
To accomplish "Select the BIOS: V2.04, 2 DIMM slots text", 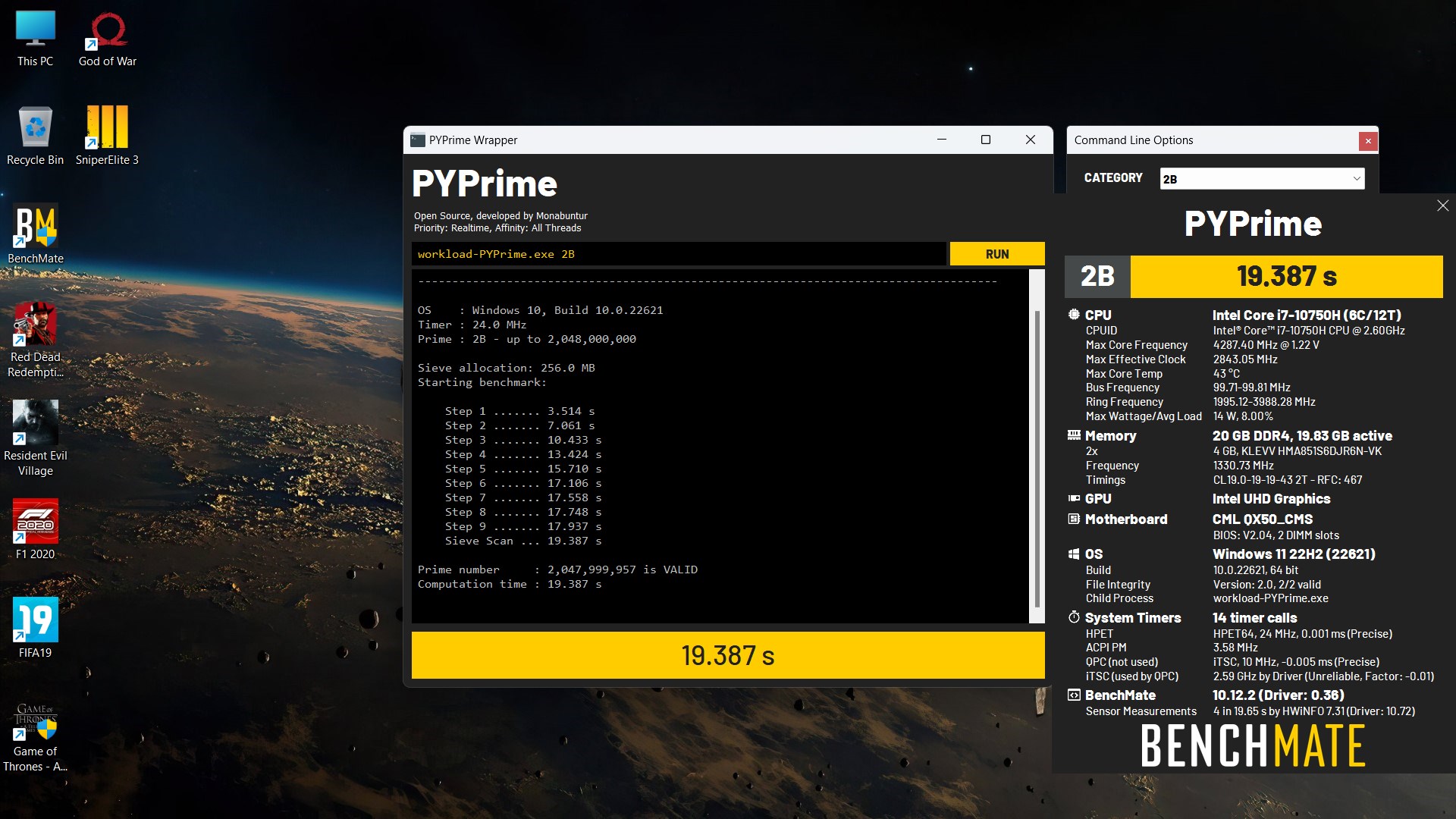I will [1276, 535].
